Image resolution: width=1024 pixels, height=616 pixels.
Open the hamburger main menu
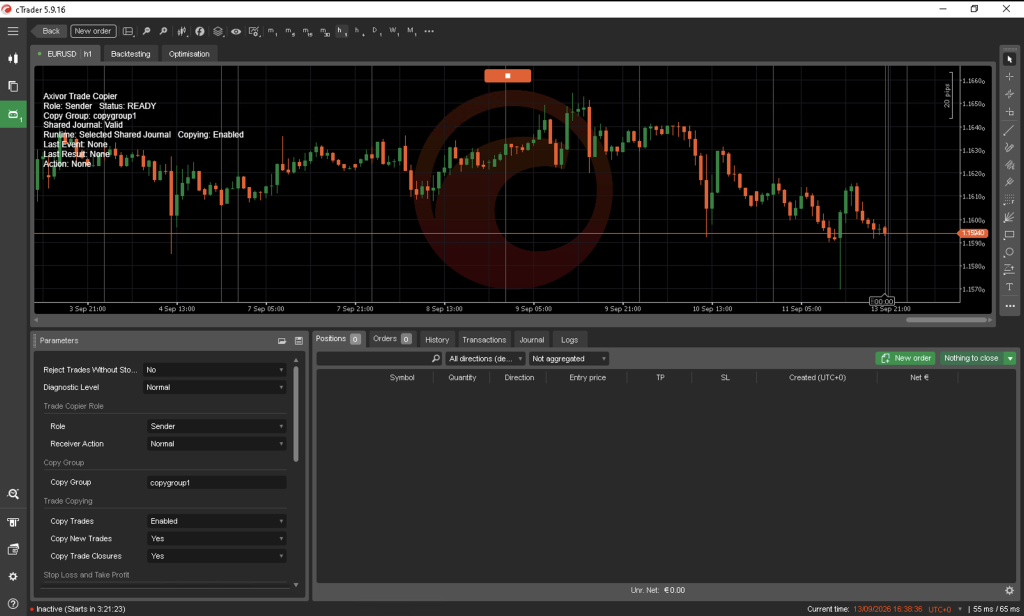pos(12,31)
